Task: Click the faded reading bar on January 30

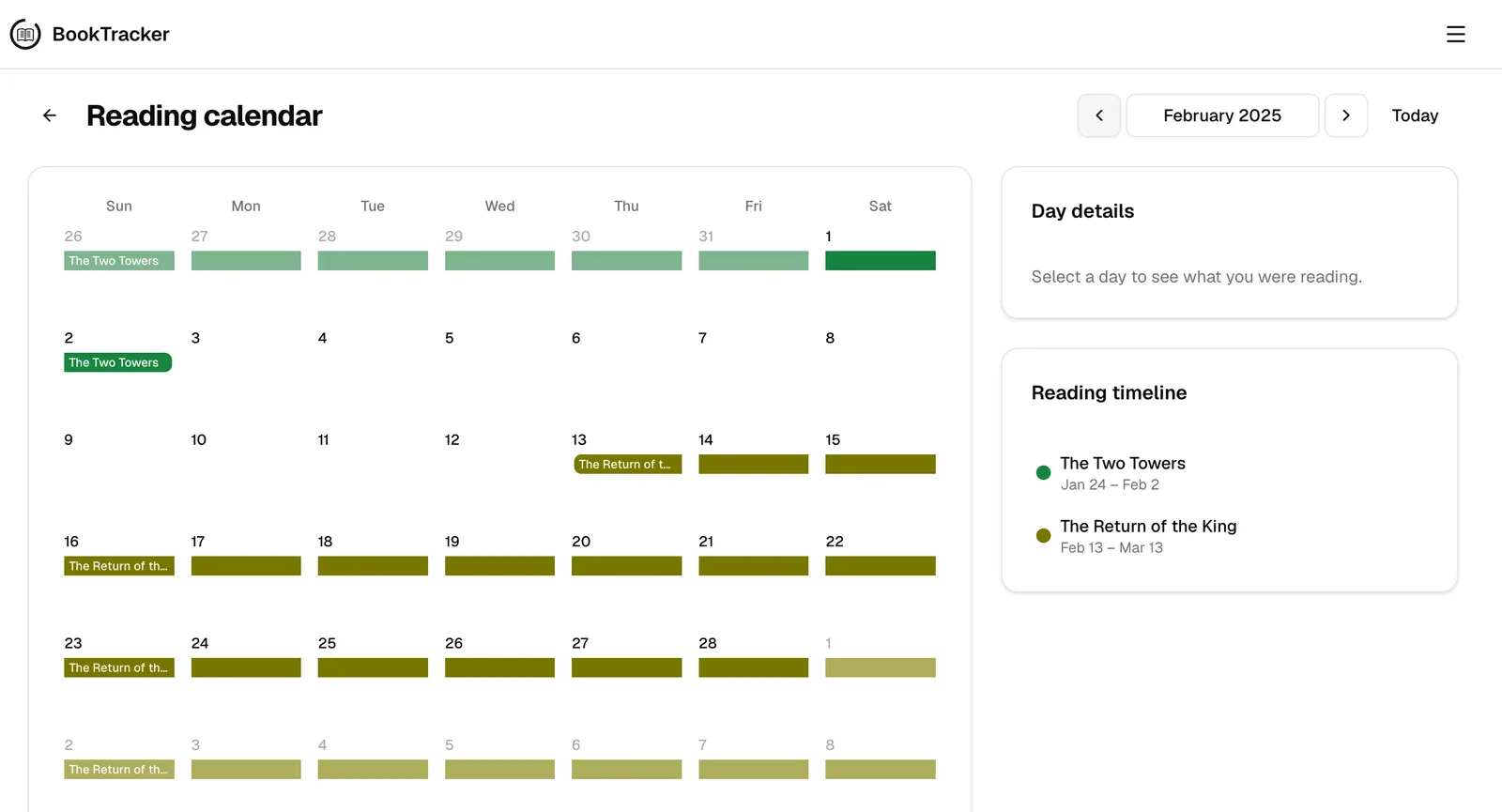Action: [626, 260]
